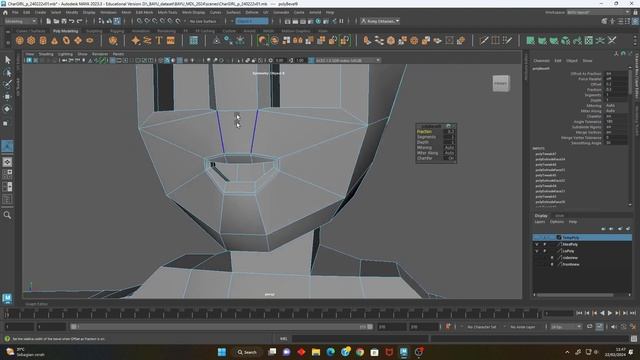The width and height of the screenshot is (640, 360).
Task: Click the time slider track
Action: [x=273, y=314]
